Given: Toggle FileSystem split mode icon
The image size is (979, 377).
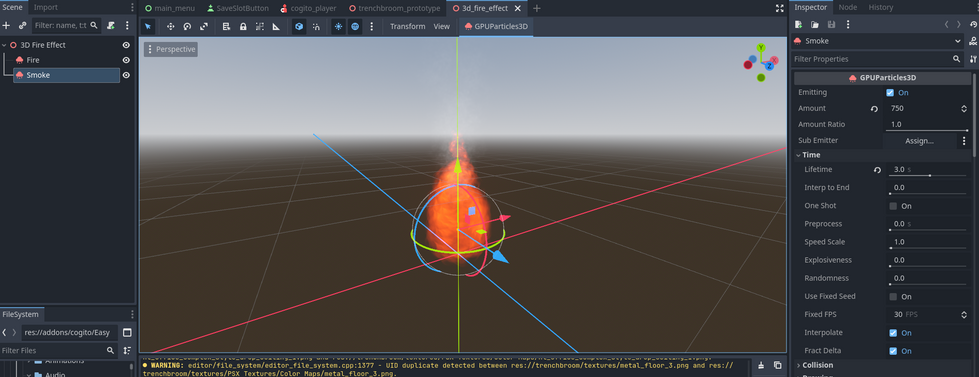Looking at the screenshot, I should [x=127, y=332].
